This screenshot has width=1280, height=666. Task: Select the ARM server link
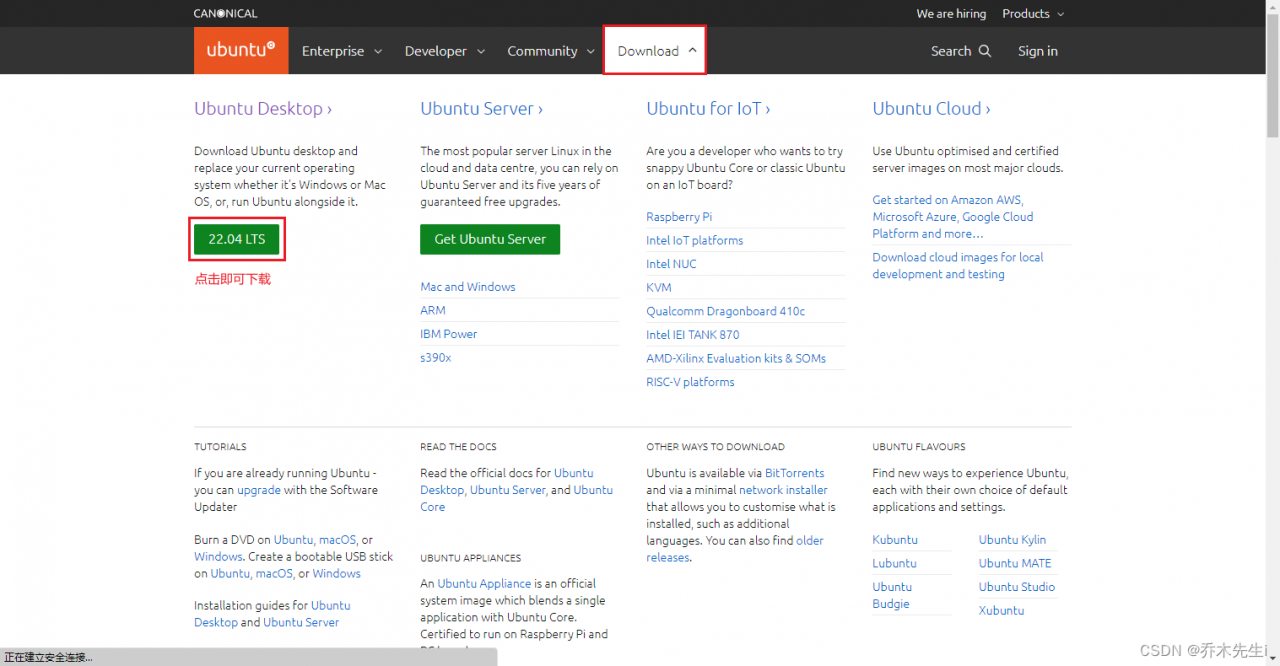[433, 310]
